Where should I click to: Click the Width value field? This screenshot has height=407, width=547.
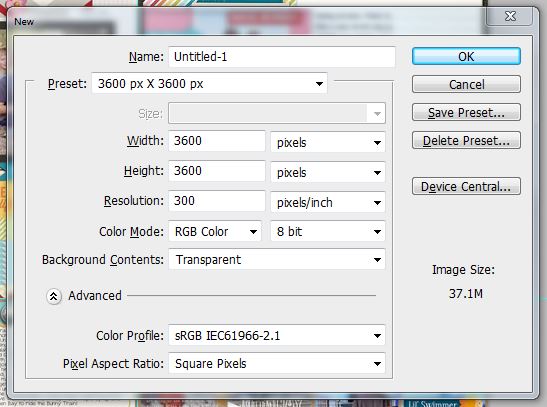(x=217, y=141)
